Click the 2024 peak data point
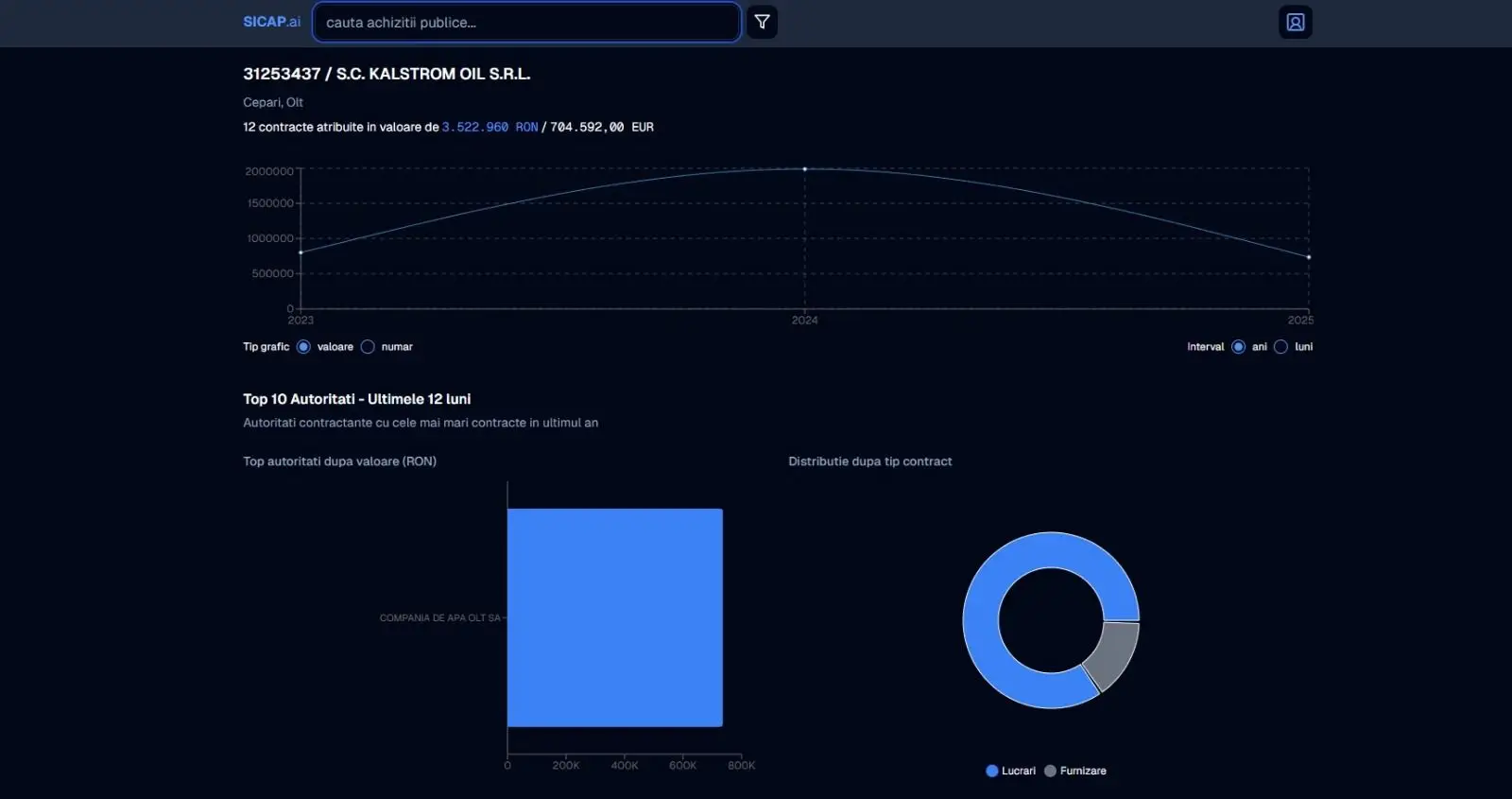The height and width of the screenshot is (799, 1512). pos(805,169)
